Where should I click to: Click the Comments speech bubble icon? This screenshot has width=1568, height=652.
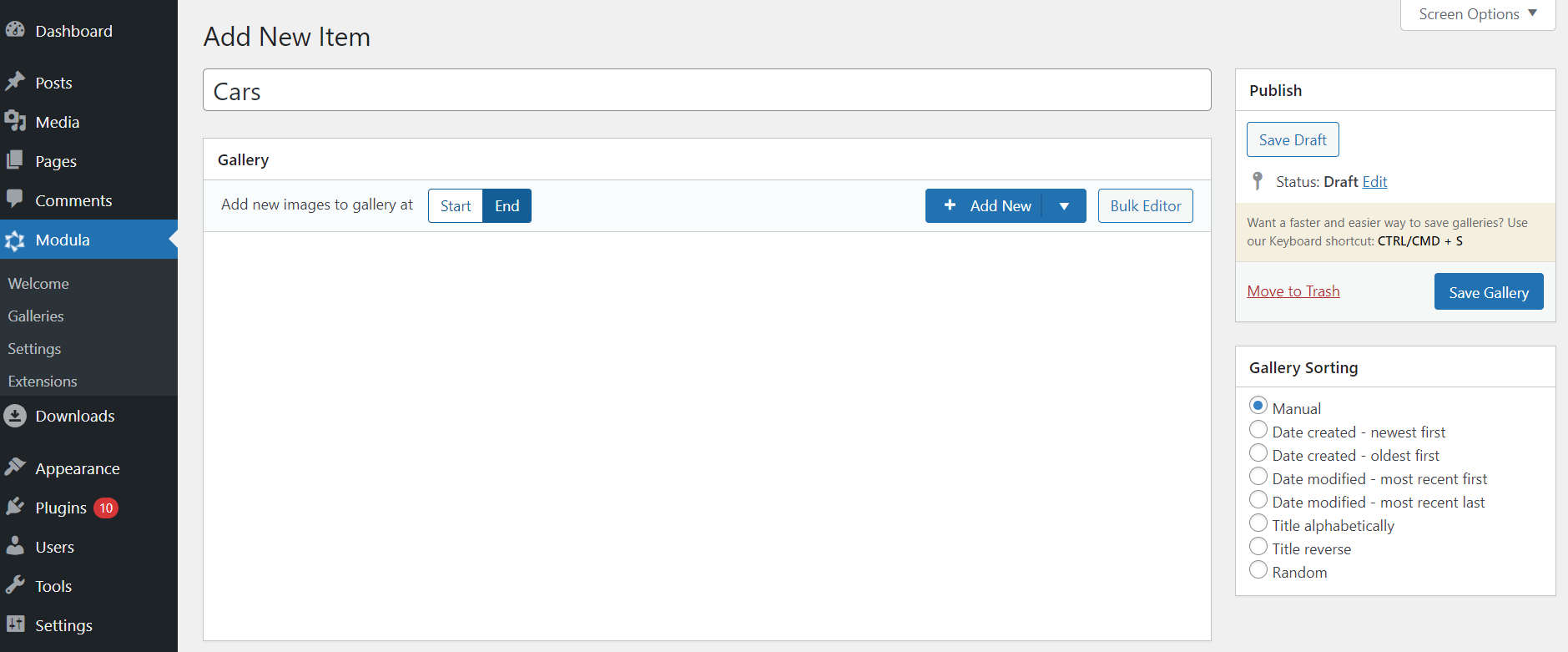point(15,200)
